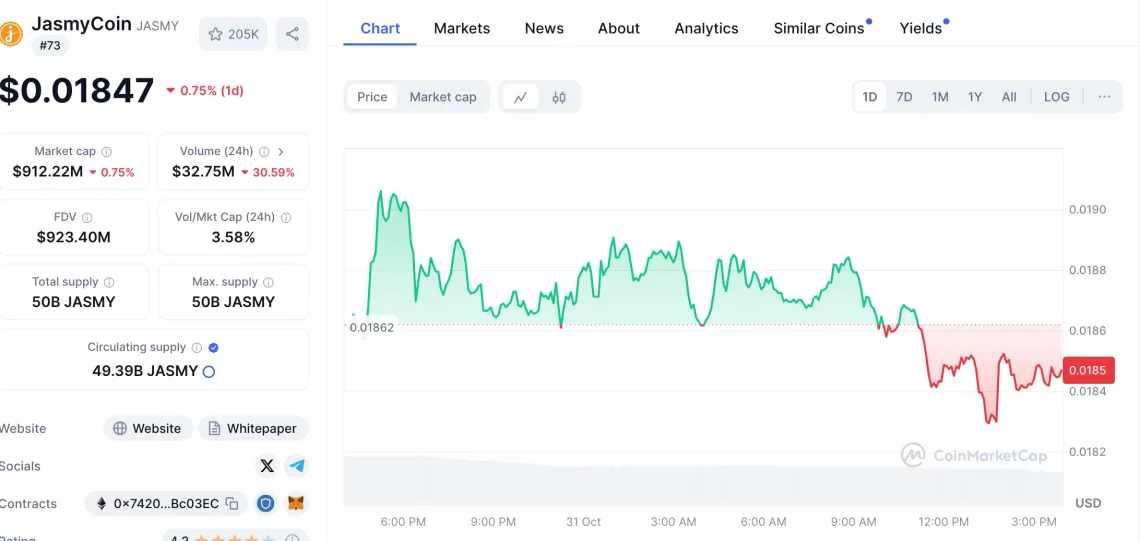Open the Markets tab
1140x541 pixels.
462,28
